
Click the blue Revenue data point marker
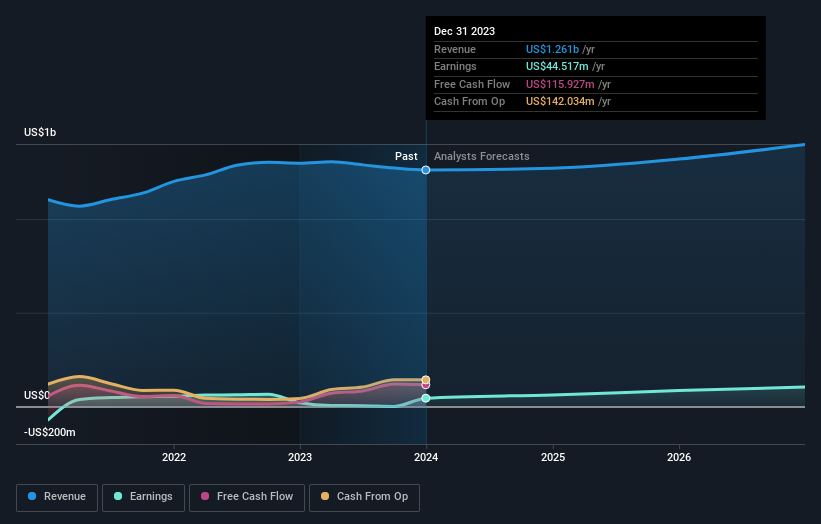[426, 170]
